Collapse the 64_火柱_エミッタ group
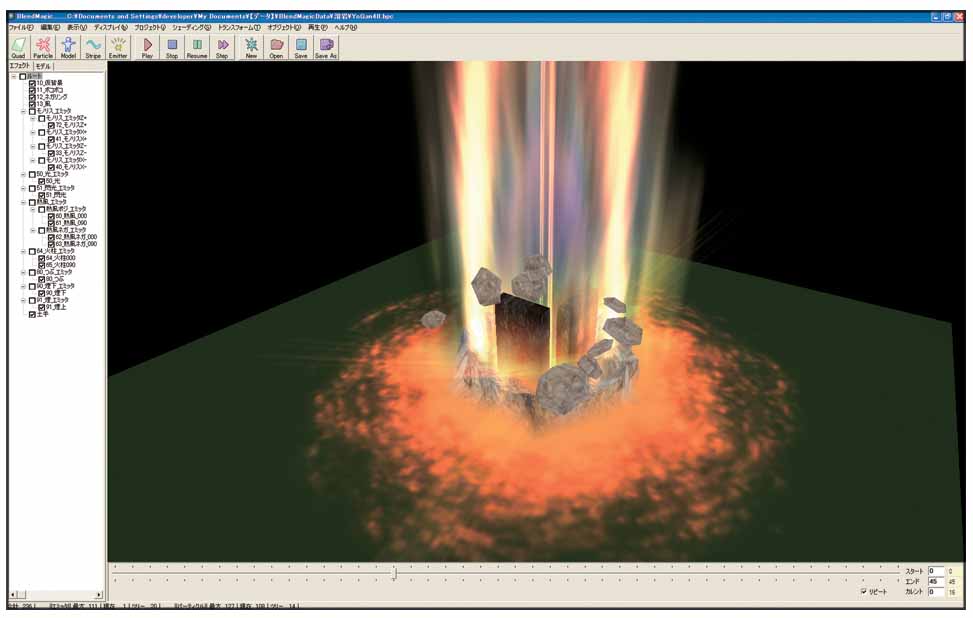The height and width of the screenshot is (618, 973). tap(24, 251)
